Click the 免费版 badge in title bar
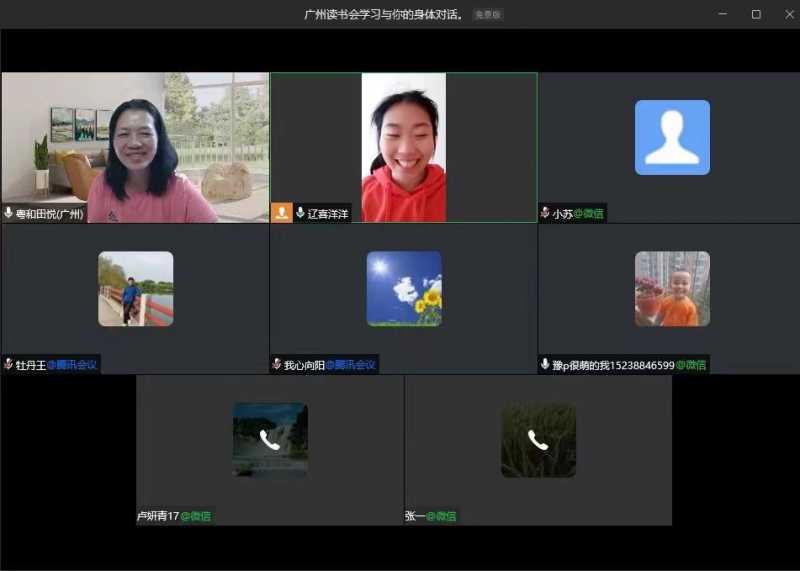The width and height of the screenshot is (800, 571). [x=487, y=14]
